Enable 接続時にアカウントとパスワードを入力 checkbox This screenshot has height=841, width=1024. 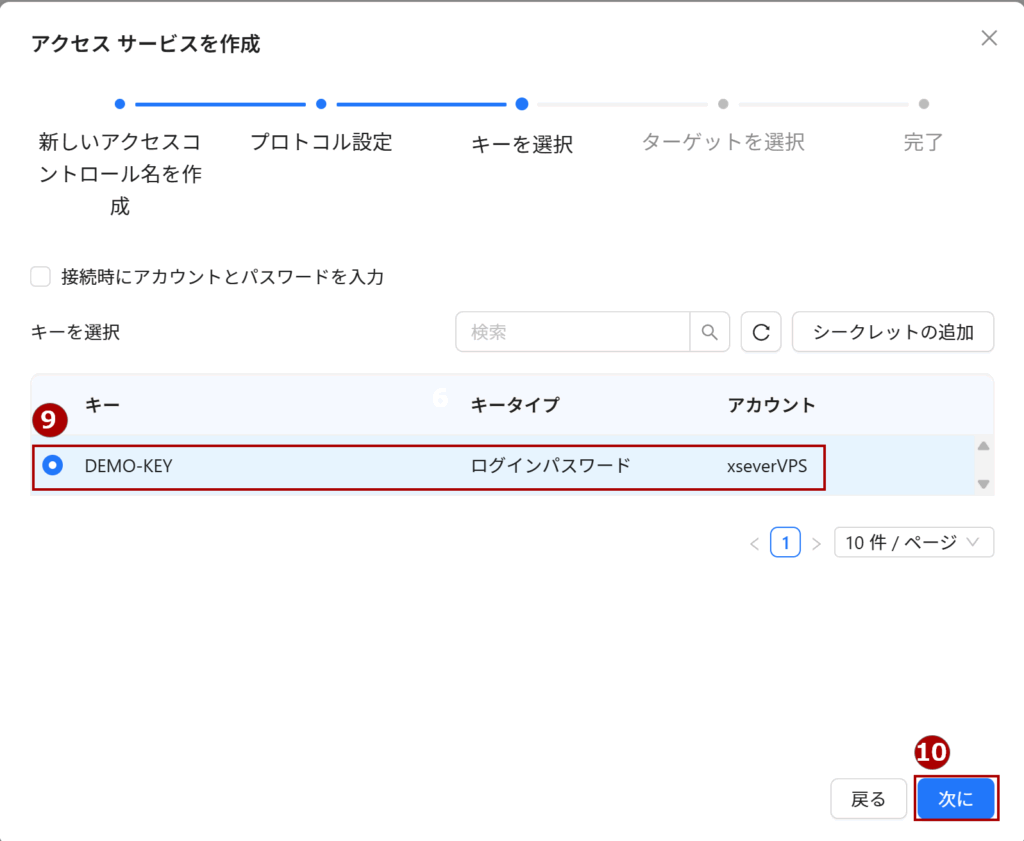[x=41, y=277]
